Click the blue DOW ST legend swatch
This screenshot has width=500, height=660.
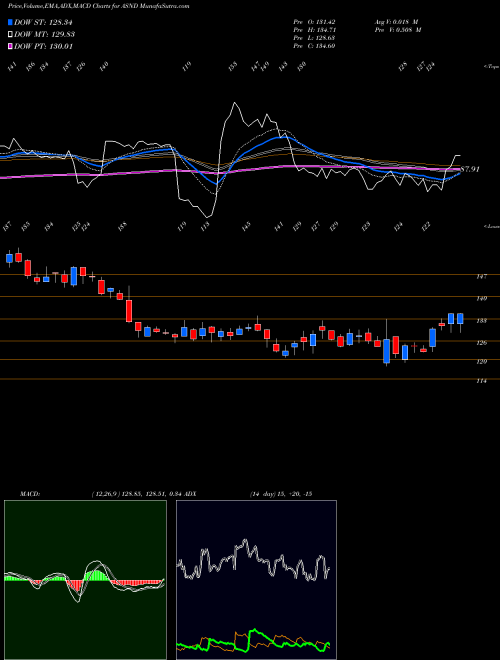(10, 22)
